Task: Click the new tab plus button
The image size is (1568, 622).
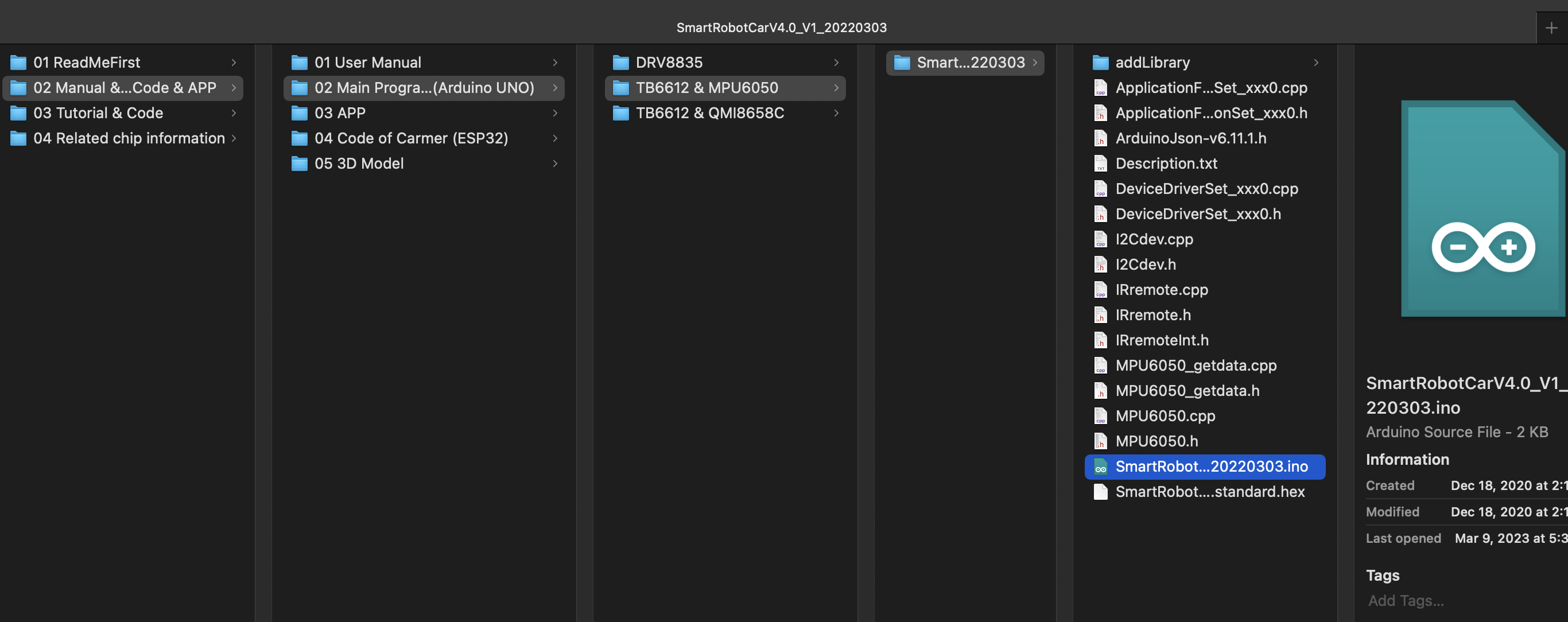Action: [1551, 28]
